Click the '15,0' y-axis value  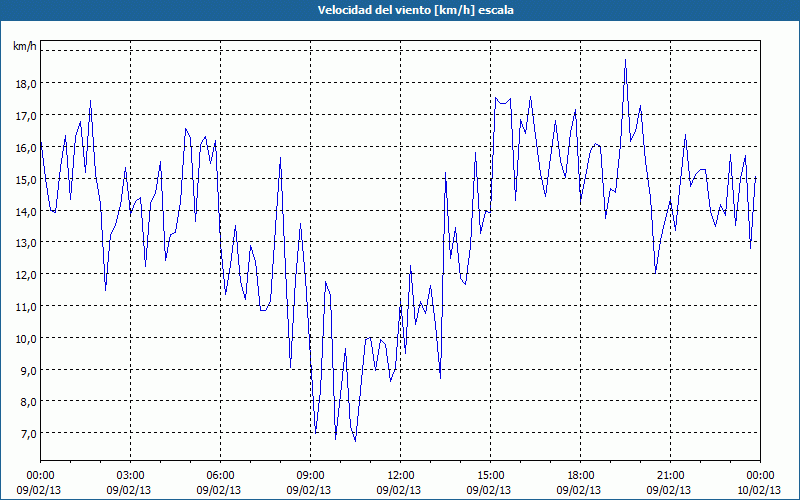tap(26, 180)
